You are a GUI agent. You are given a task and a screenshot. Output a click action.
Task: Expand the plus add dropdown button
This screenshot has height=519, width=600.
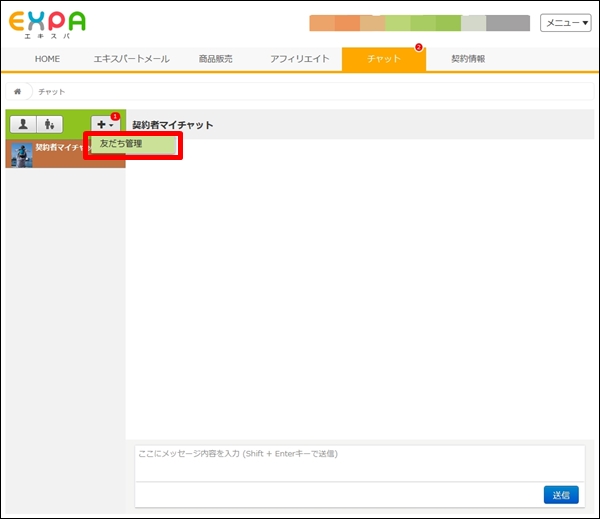click(105, 124)
